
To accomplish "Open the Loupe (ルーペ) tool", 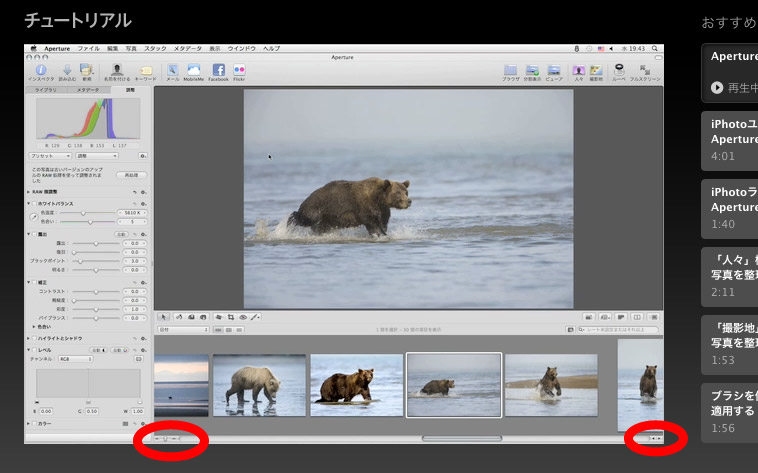I will 620,70.
